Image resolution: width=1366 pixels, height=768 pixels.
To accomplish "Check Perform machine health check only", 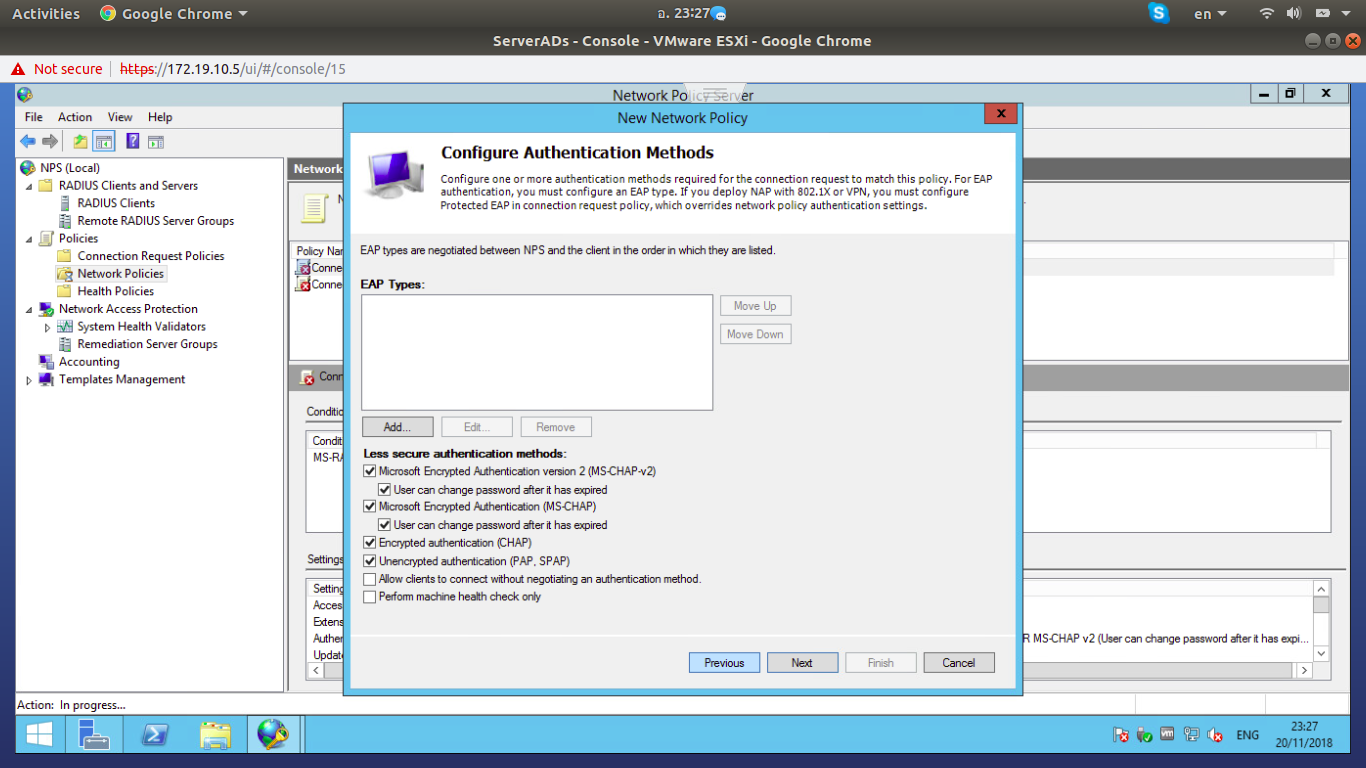I will click(370, 597).
